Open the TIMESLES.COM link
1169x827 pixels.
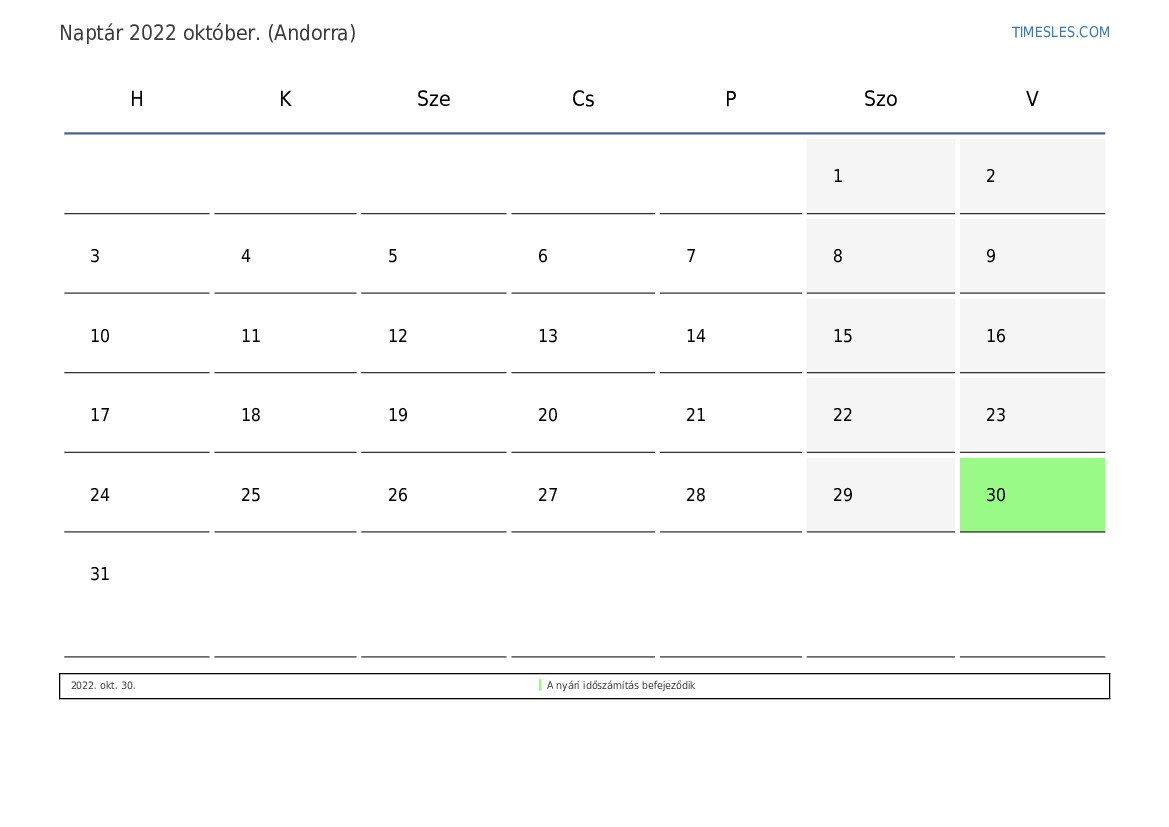tap(1060, 32)
